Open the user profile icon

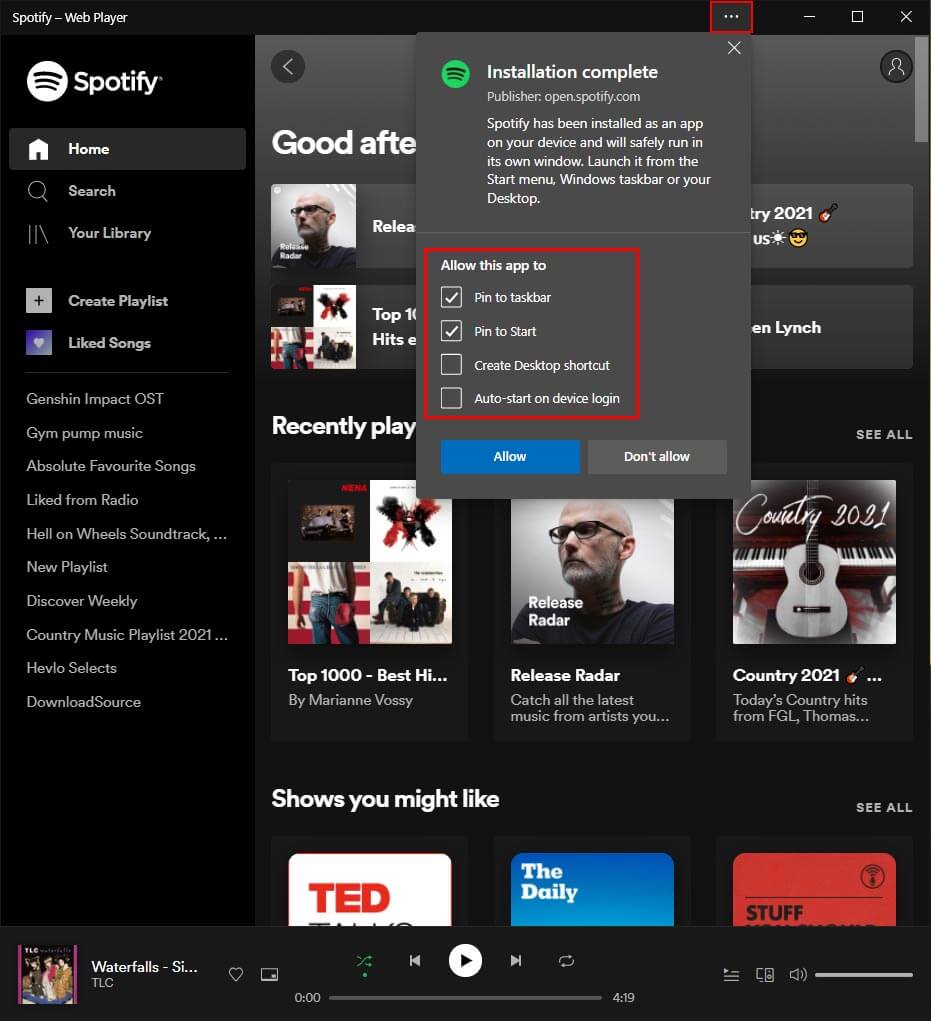tap(896, 66)
